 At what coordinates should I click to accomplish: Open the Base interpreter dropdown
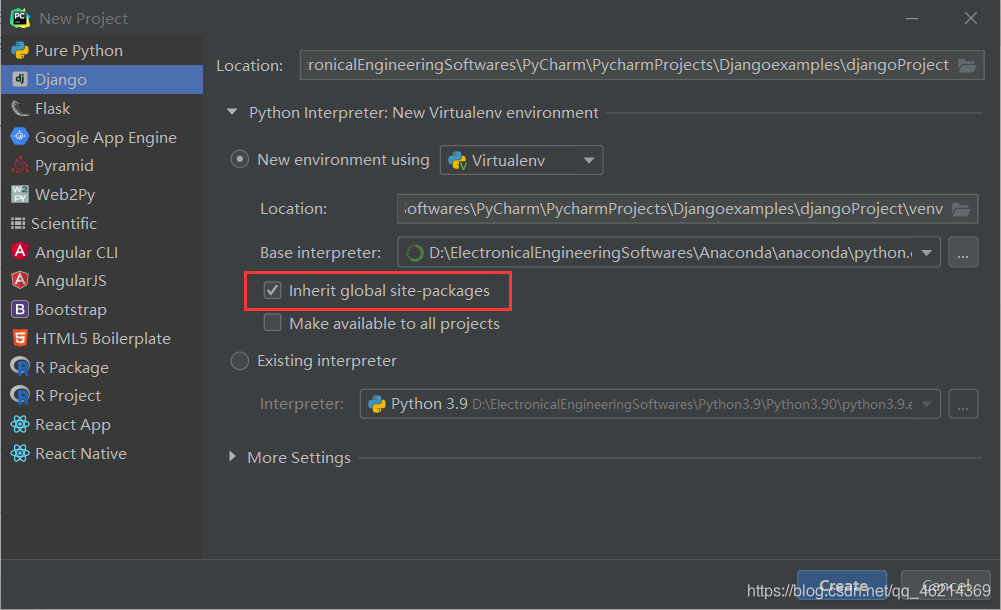coord(668,253)
